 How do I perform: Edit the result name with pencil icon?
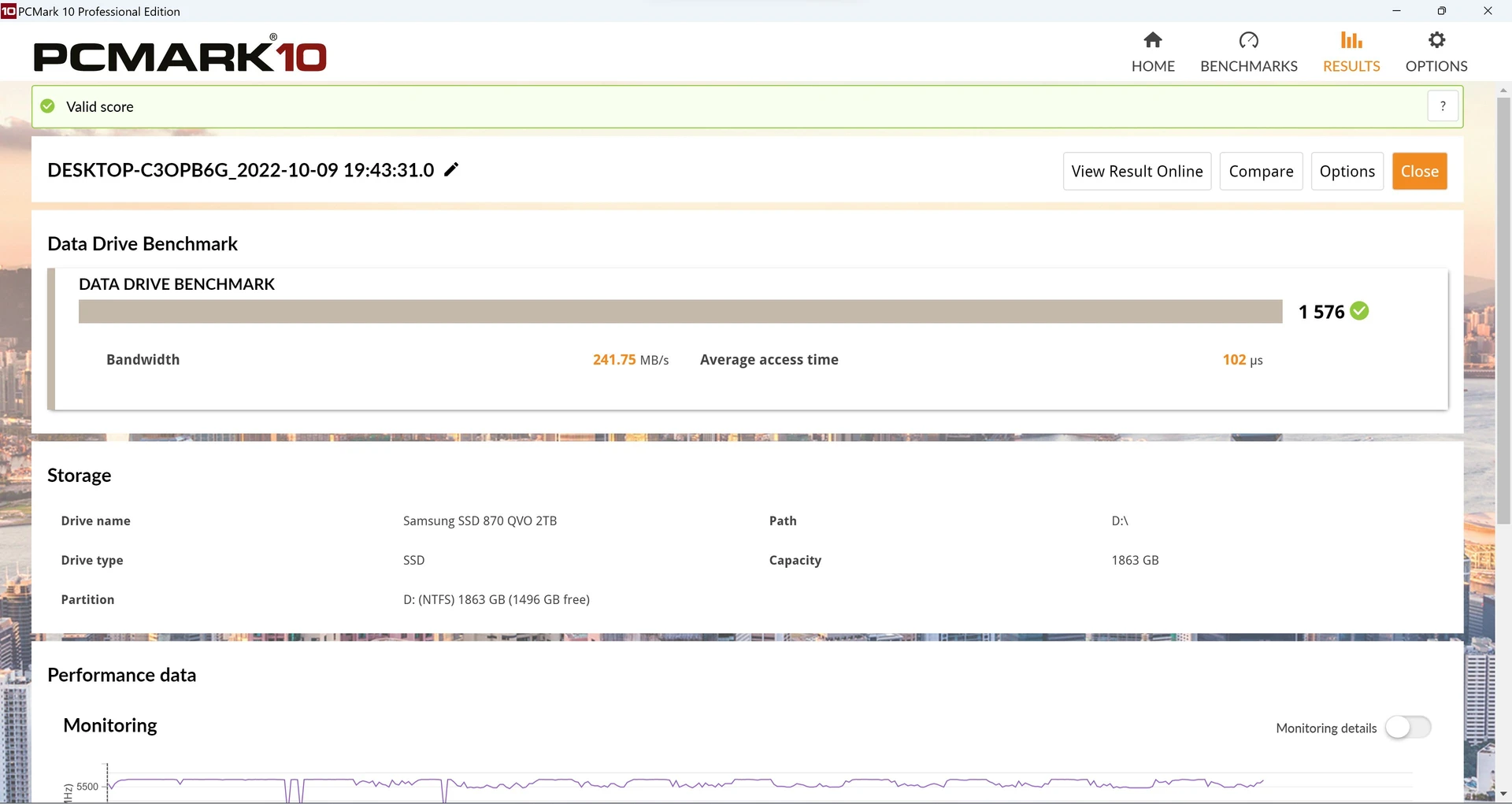pos(451,169)
